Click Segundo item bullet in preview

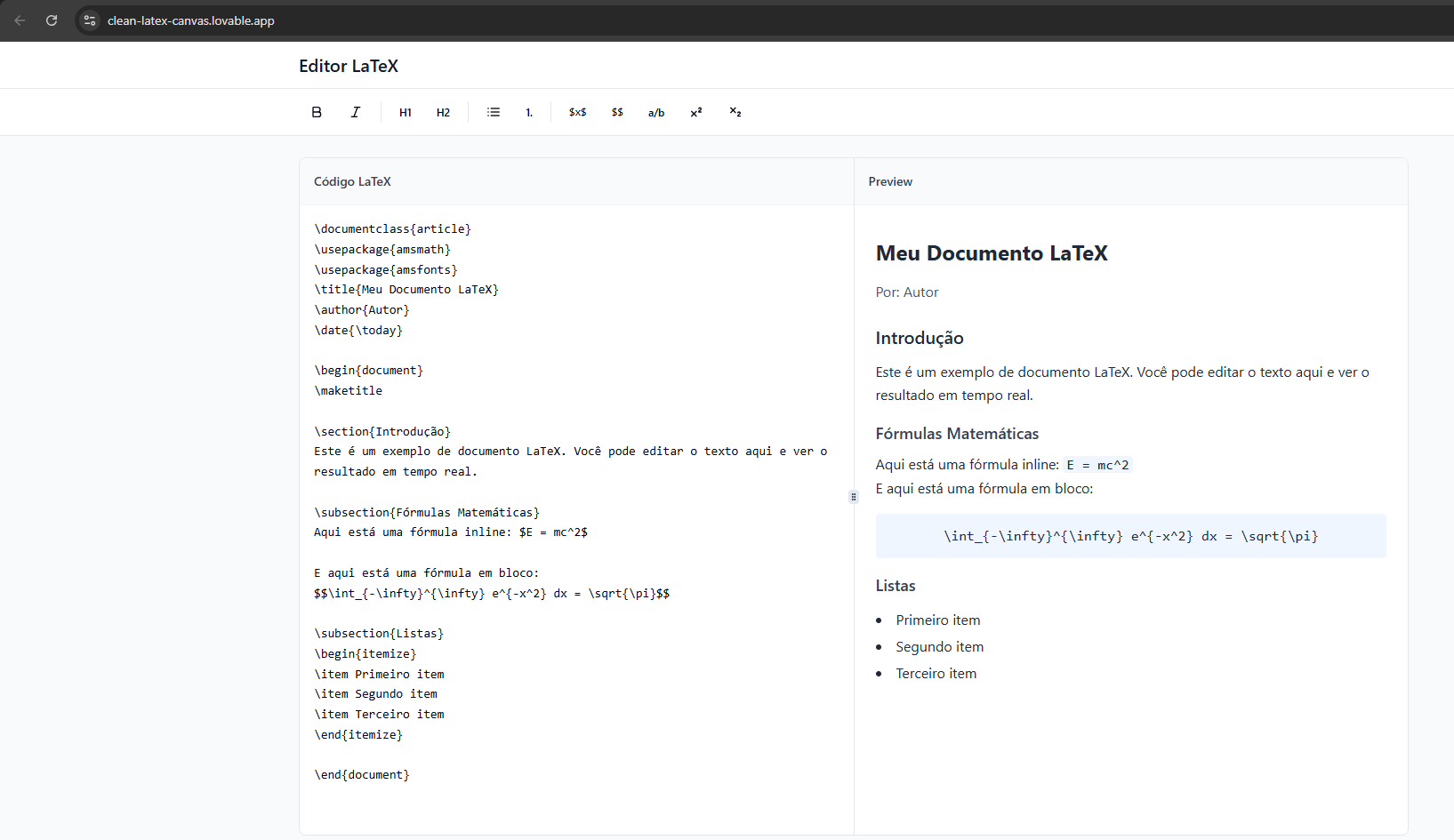940,647
